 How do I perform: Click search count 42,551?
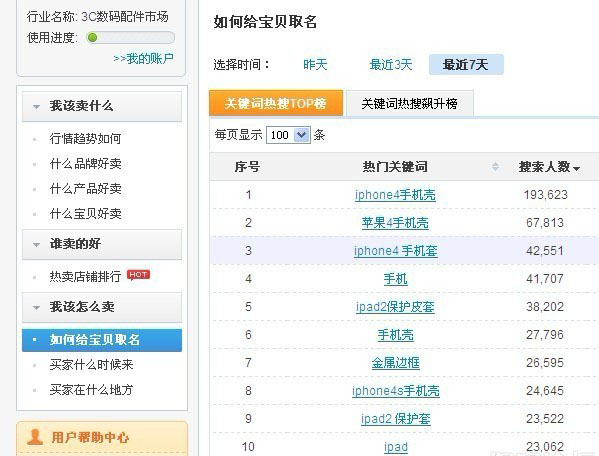(x=545, y=251)
